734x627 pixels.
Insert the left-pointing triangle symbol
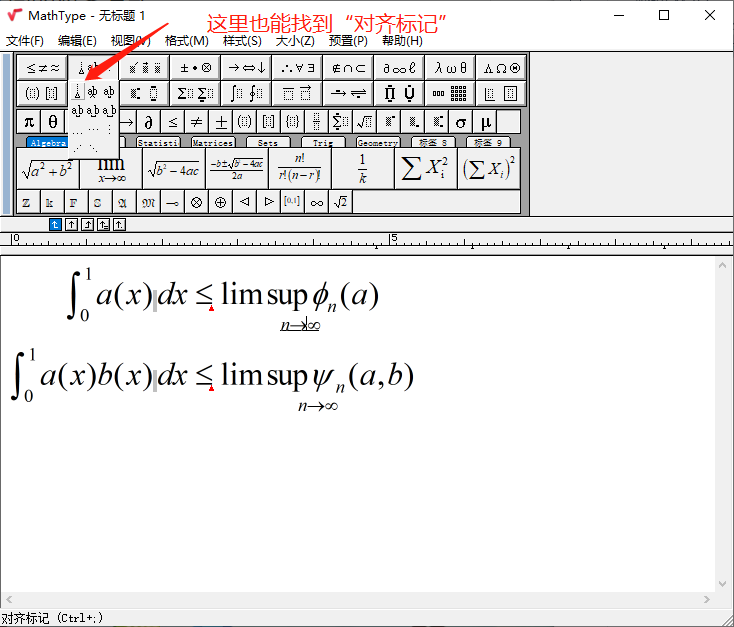pos(244,202)
